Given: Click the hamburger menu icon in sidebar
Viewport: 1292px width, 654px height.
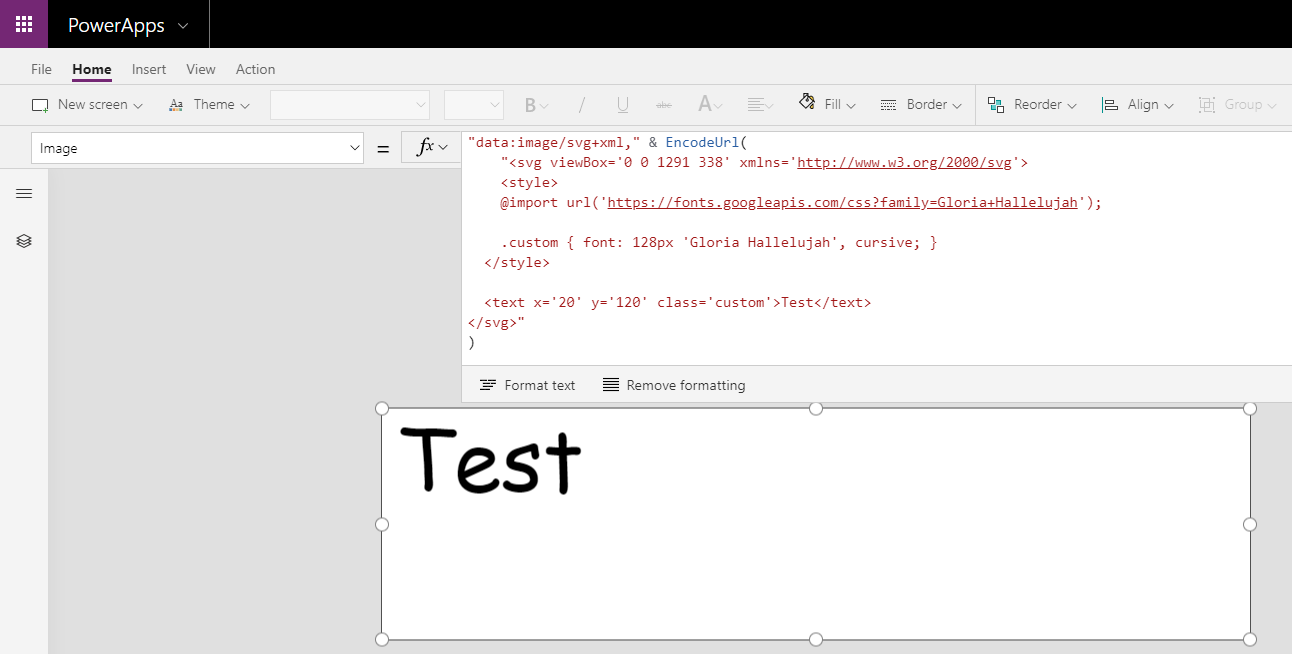Looking at the screenshot, I should pos(24,193).
